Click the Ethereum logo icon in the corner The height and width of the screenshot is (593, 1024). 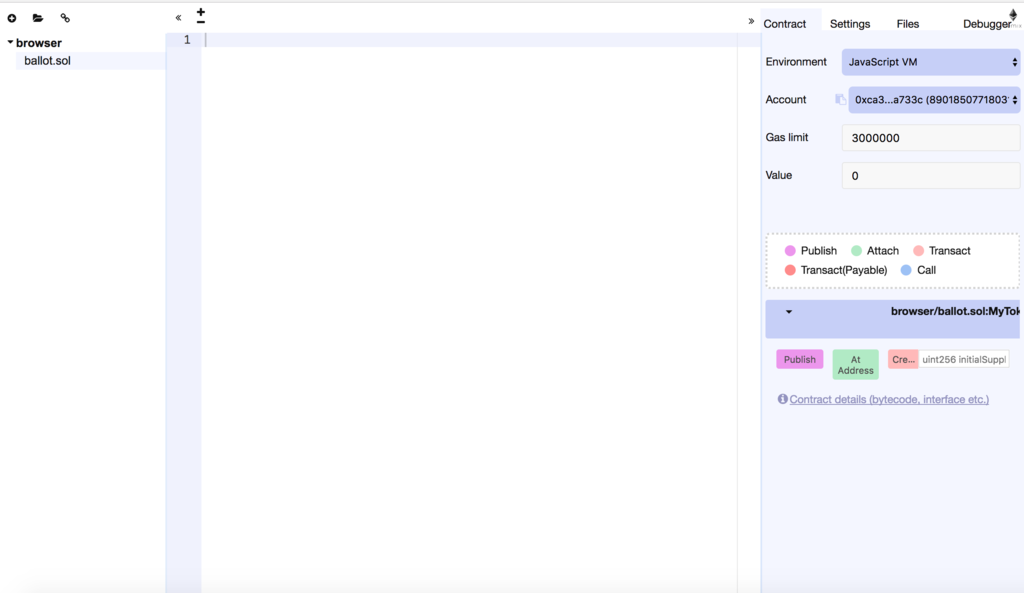[x=1013, y=16]
